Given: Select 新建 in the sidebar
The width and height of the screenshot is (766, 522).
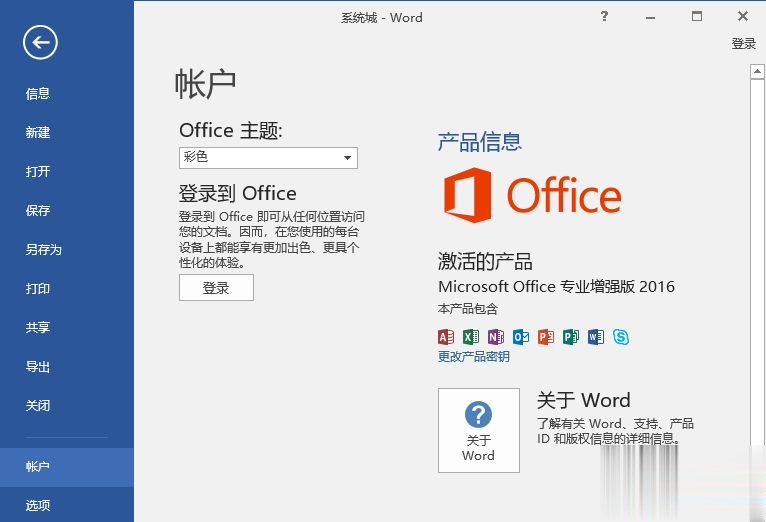Looking at the screenshot, I should coord(38,133).
